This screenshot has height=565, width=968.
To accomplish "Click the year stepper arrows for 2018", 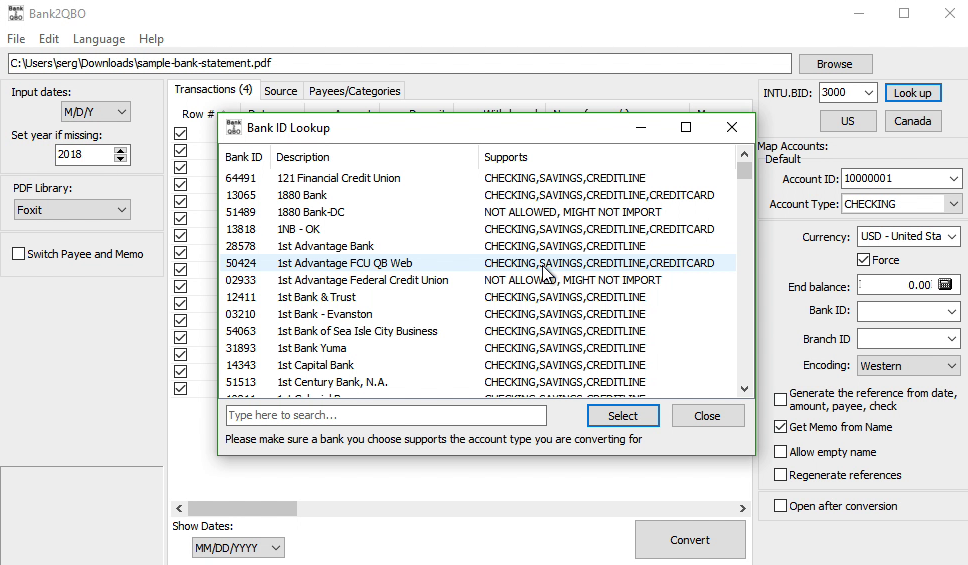I will click(x=121, y=154).
